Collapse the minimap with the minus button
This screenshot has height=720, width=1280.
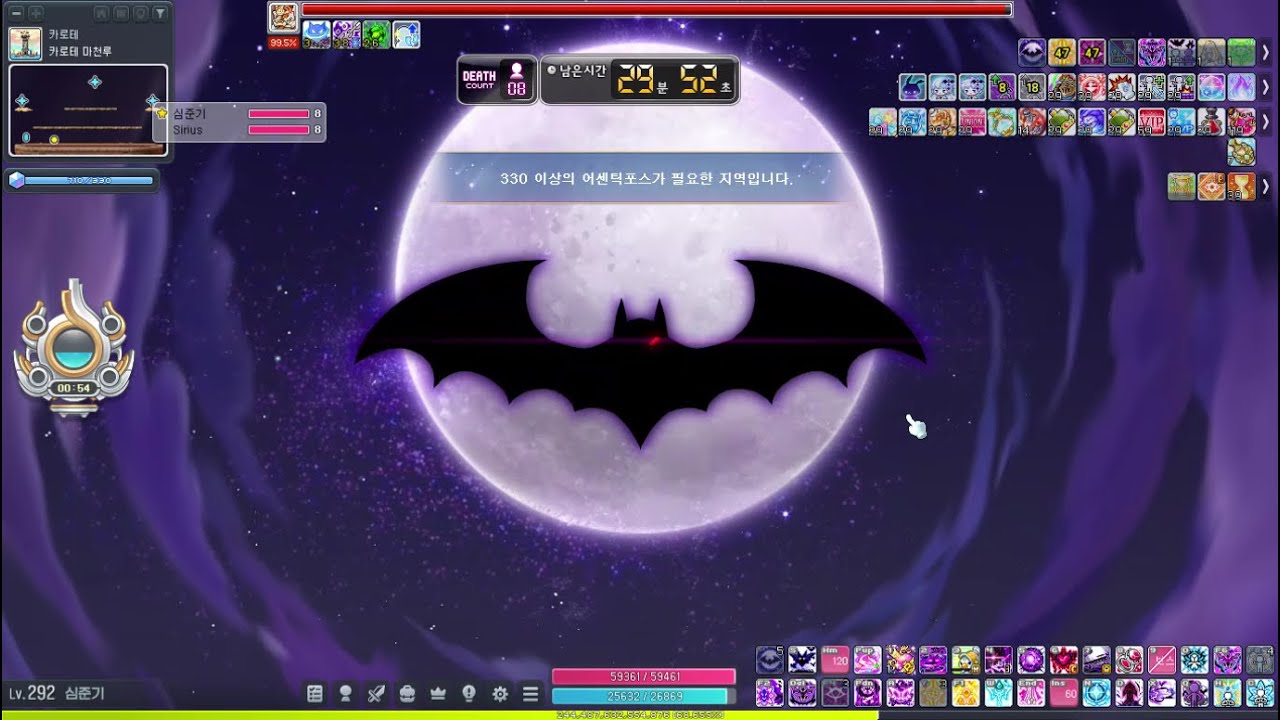16,13
